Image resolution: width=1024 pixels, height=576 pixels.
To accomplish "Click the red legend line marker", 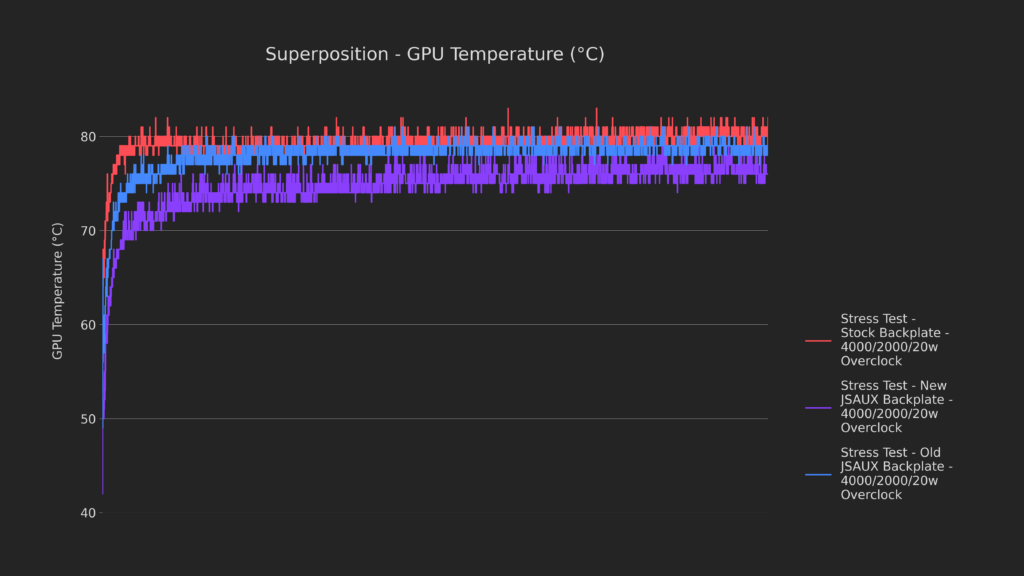I will point(818,341).
